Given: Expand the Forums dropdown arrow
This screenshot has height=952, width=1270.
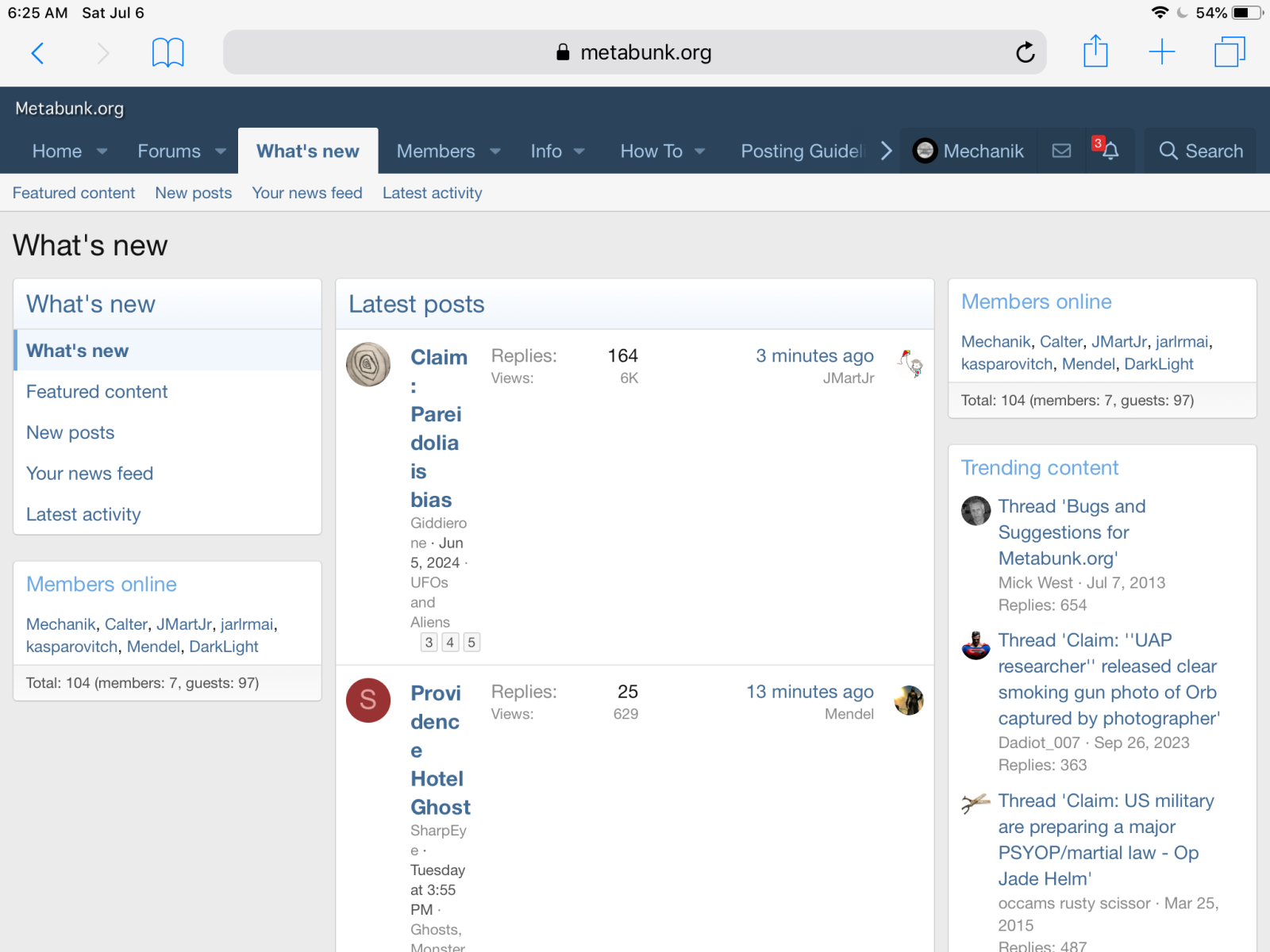Looking at the screenshot, I should pos(221,152).
